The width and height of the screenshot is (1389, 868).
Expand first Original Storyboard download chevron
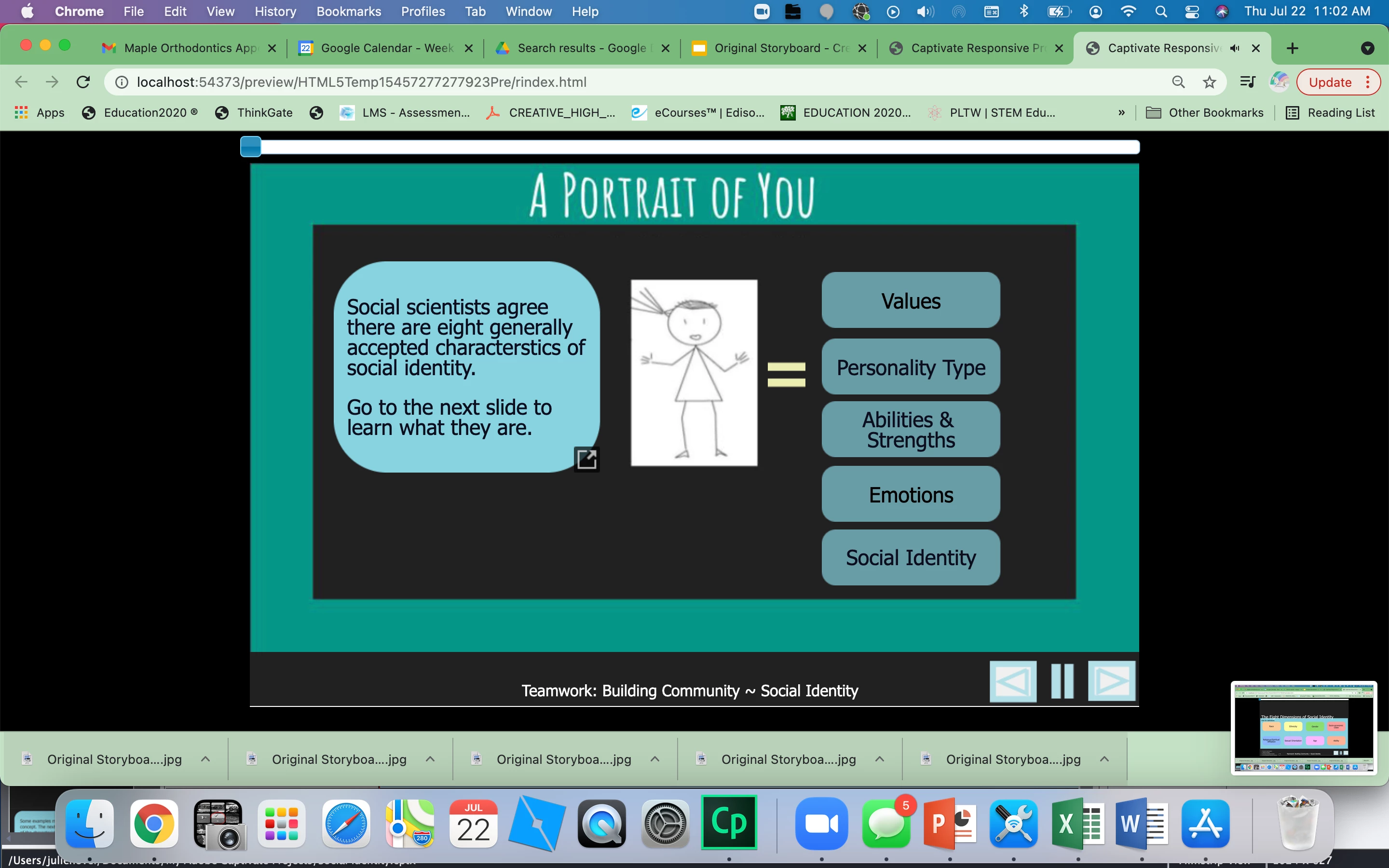click(x=205, y=759)
